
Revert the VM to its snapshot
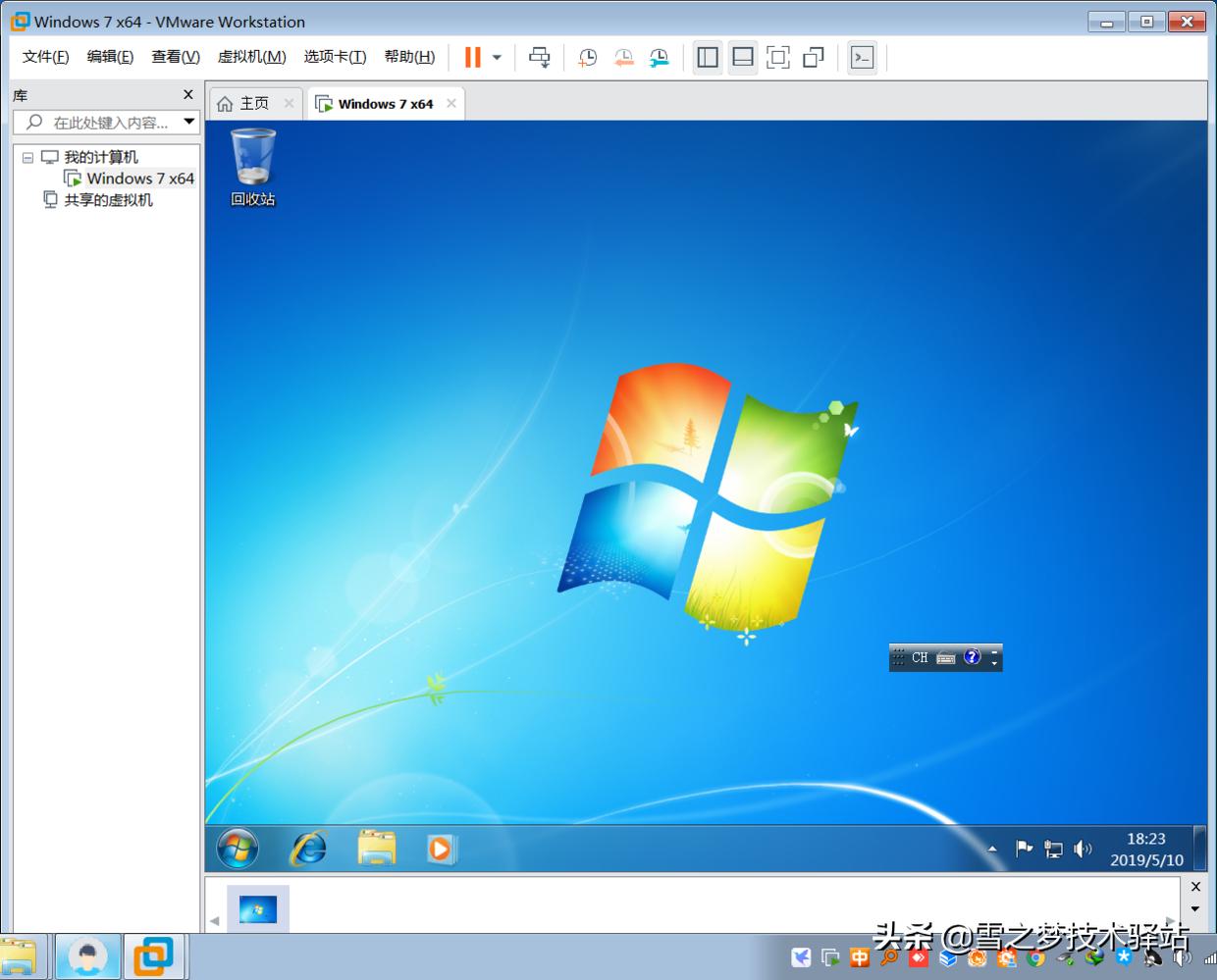point(623,57)
